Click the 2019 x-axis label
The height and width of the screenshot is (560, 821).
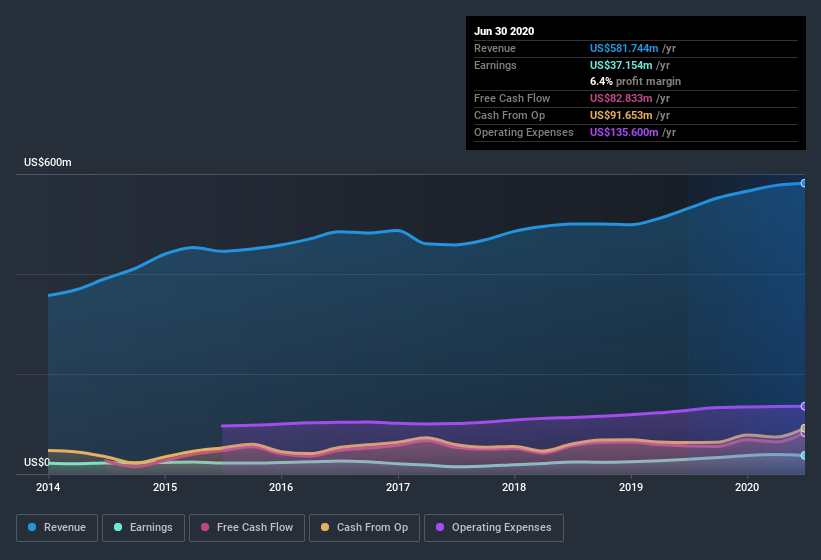click(x=631, y=487)
